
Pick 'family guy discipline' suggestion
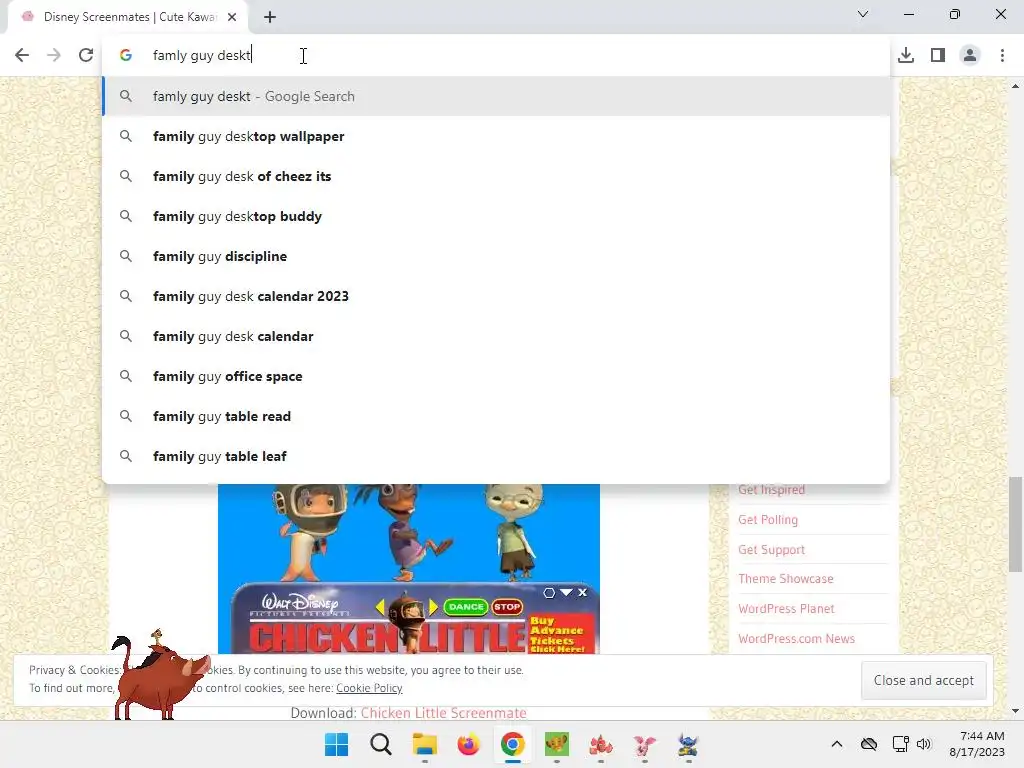pyautogui.click(x=496, y=256)
